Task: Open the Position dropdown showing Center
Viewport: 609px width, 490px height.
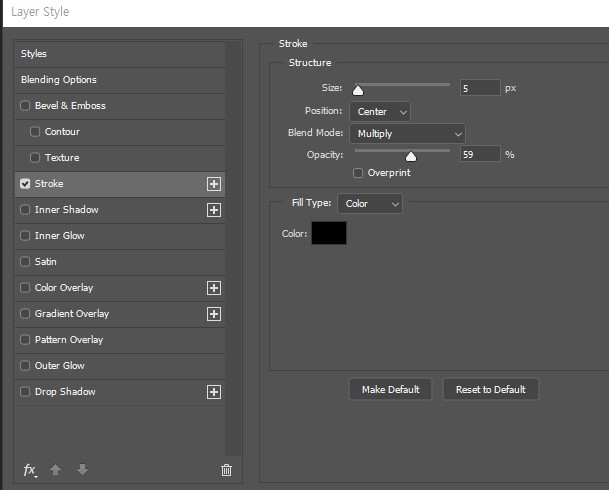Action: point(380,112)
